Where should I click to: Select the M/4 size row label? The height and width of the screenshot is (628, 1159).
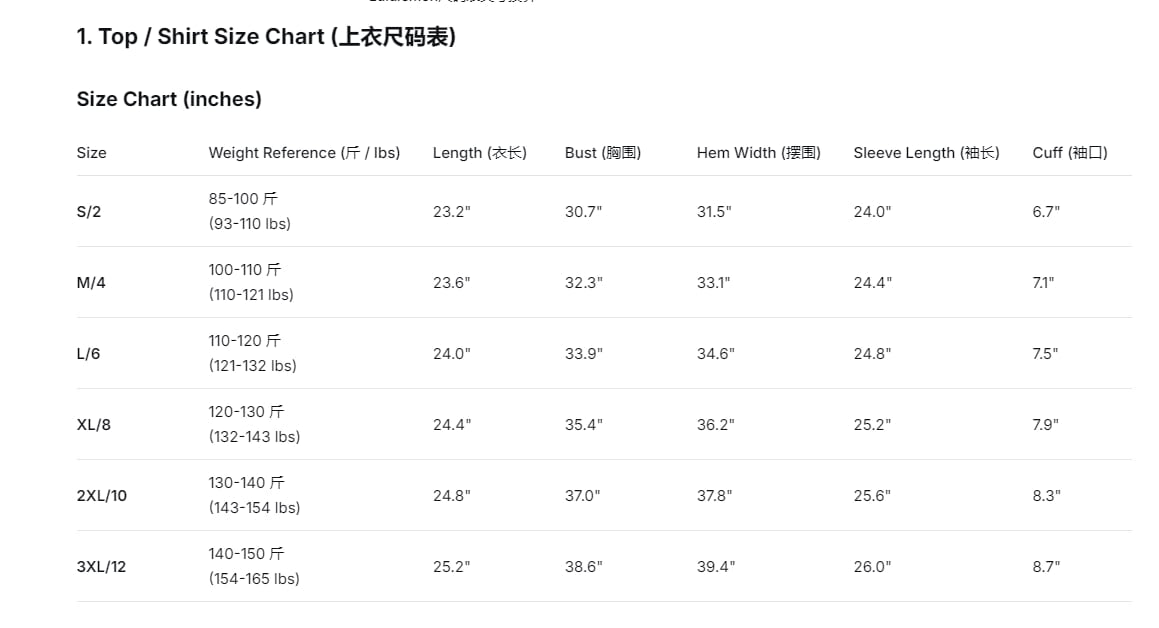[x=91, y=282]
